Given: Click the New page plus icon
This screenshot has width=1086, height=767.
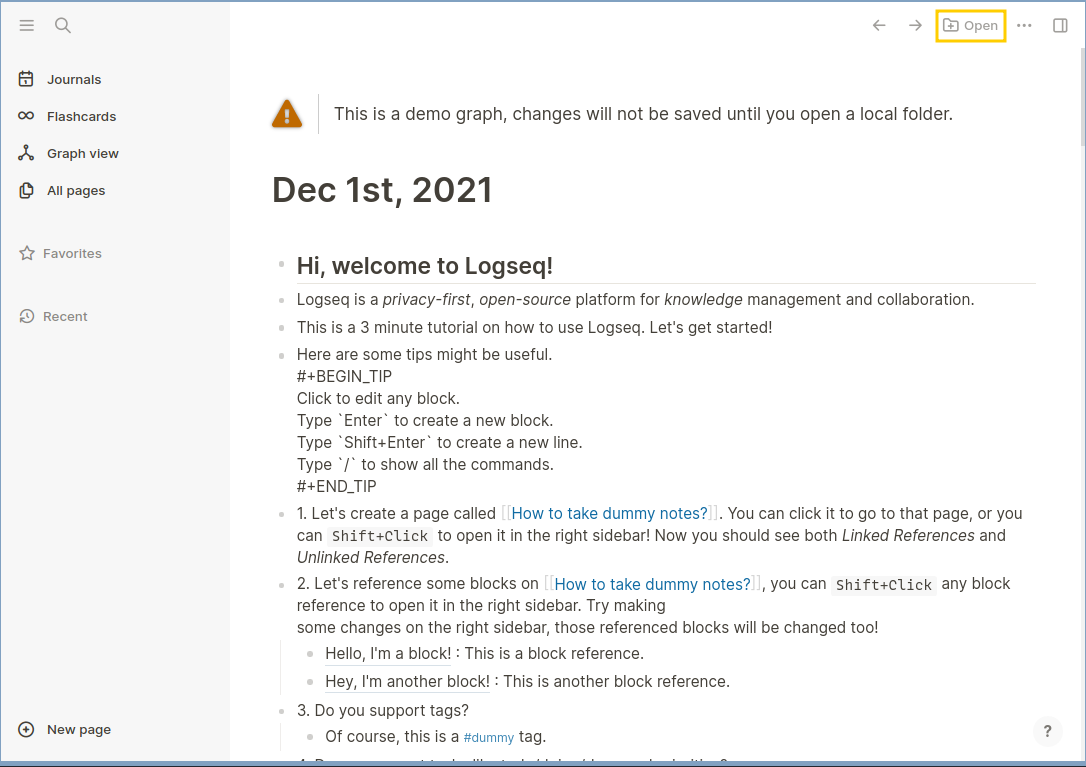Looking at the screenshot, I should tap(26, 730).
